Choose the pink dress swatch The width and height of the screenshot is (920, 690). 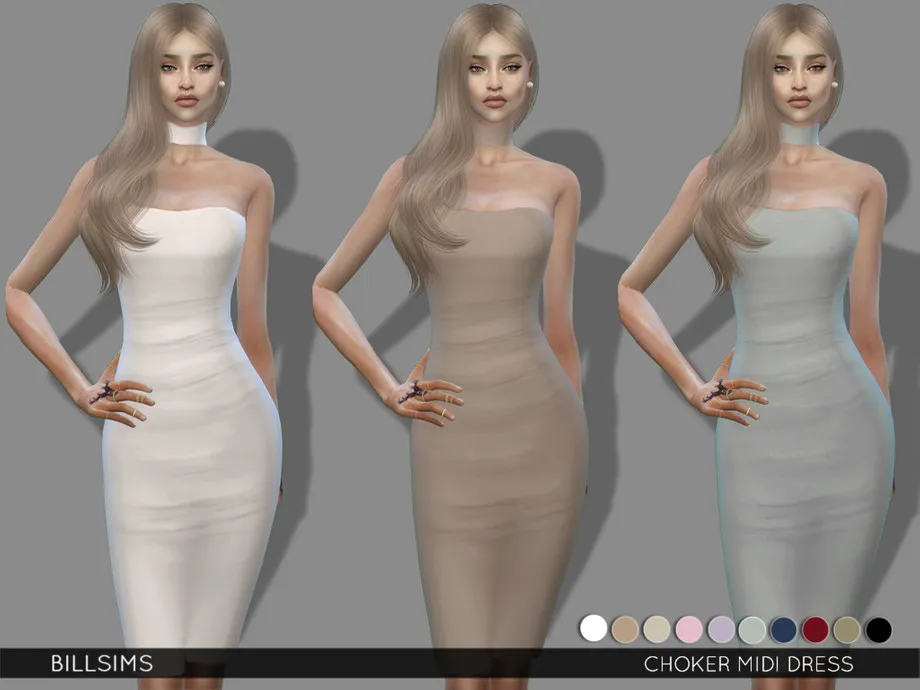point(688,628)
